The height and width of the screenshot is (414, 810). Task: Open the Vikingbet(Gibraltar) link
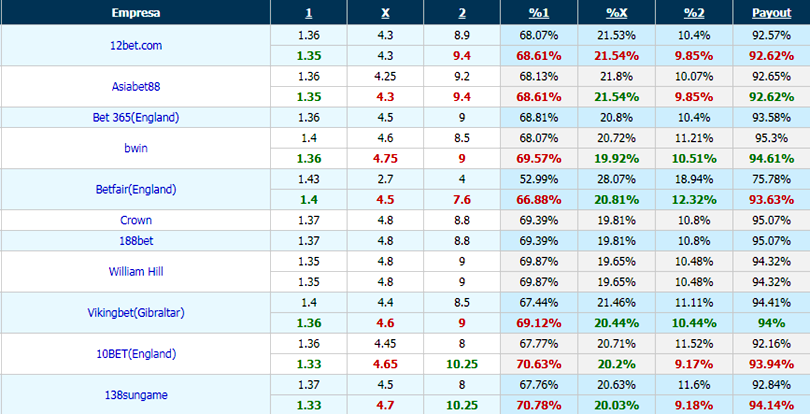pos(136,313)
